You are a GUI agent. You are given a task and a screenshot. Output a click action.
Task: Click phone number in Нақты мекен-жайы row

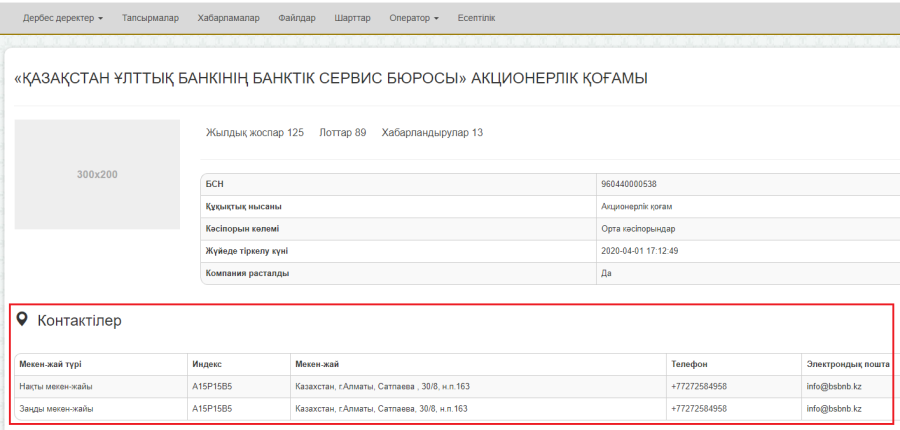pos(699,386)
